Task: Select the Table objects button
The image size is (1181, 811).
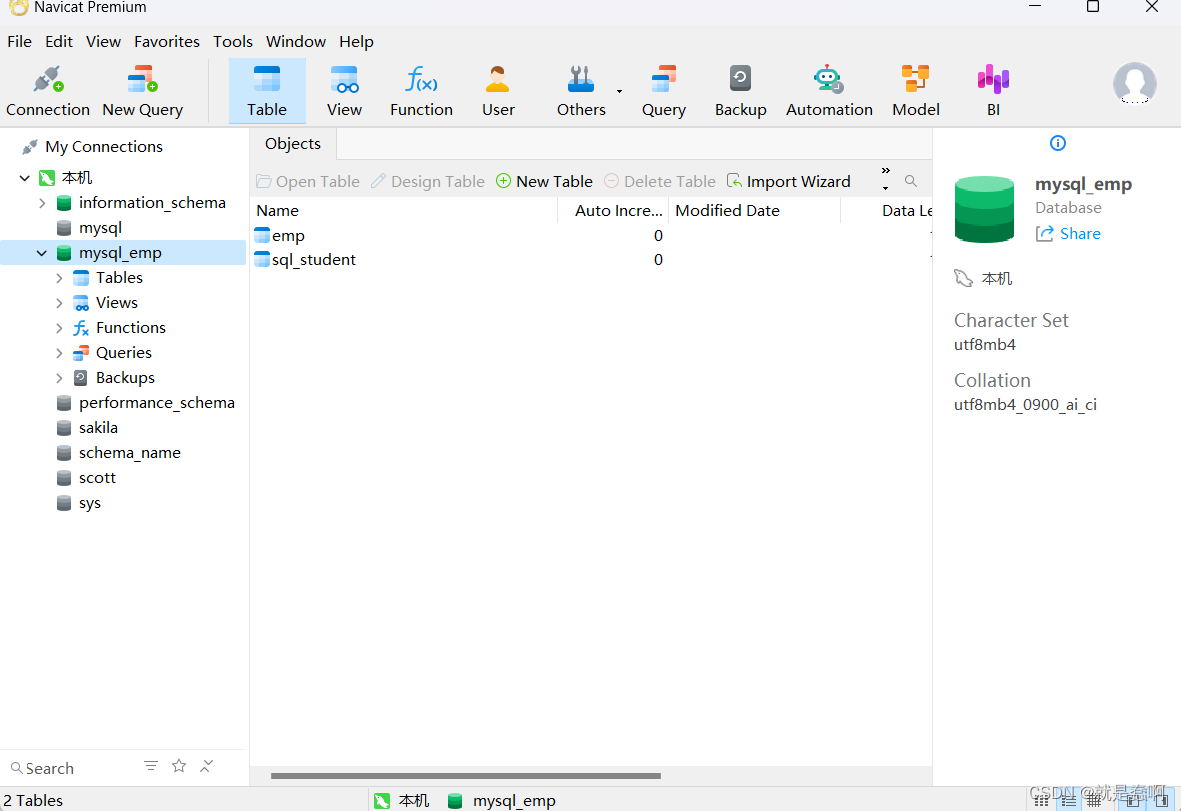Action: tap(267, 91)
